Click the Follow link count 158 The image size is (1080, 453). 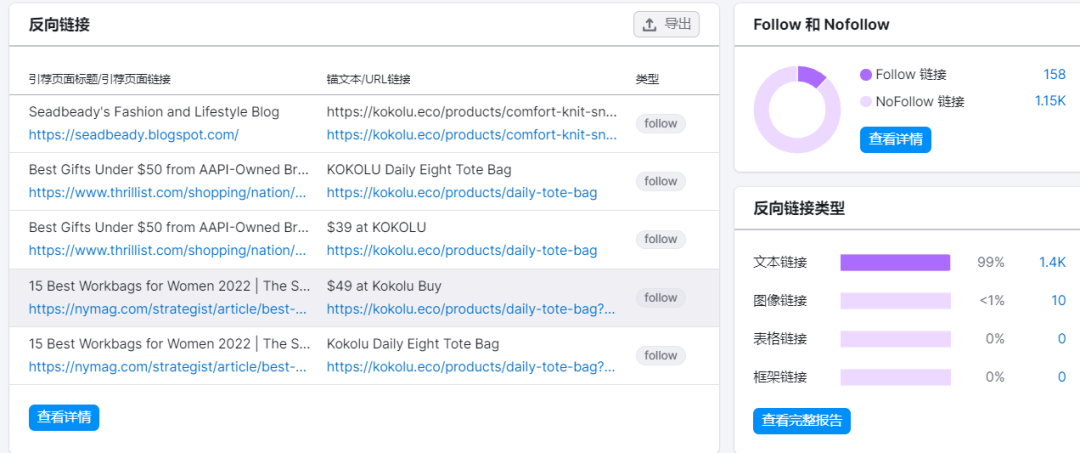[x=1054, y=75]
